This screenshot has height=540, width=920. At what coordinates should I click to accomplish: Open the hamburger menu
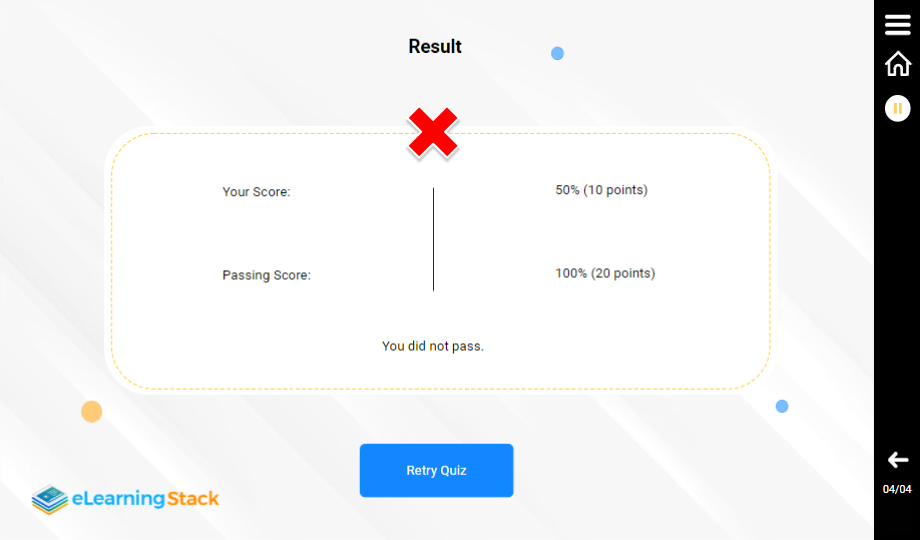click(897, 26)
